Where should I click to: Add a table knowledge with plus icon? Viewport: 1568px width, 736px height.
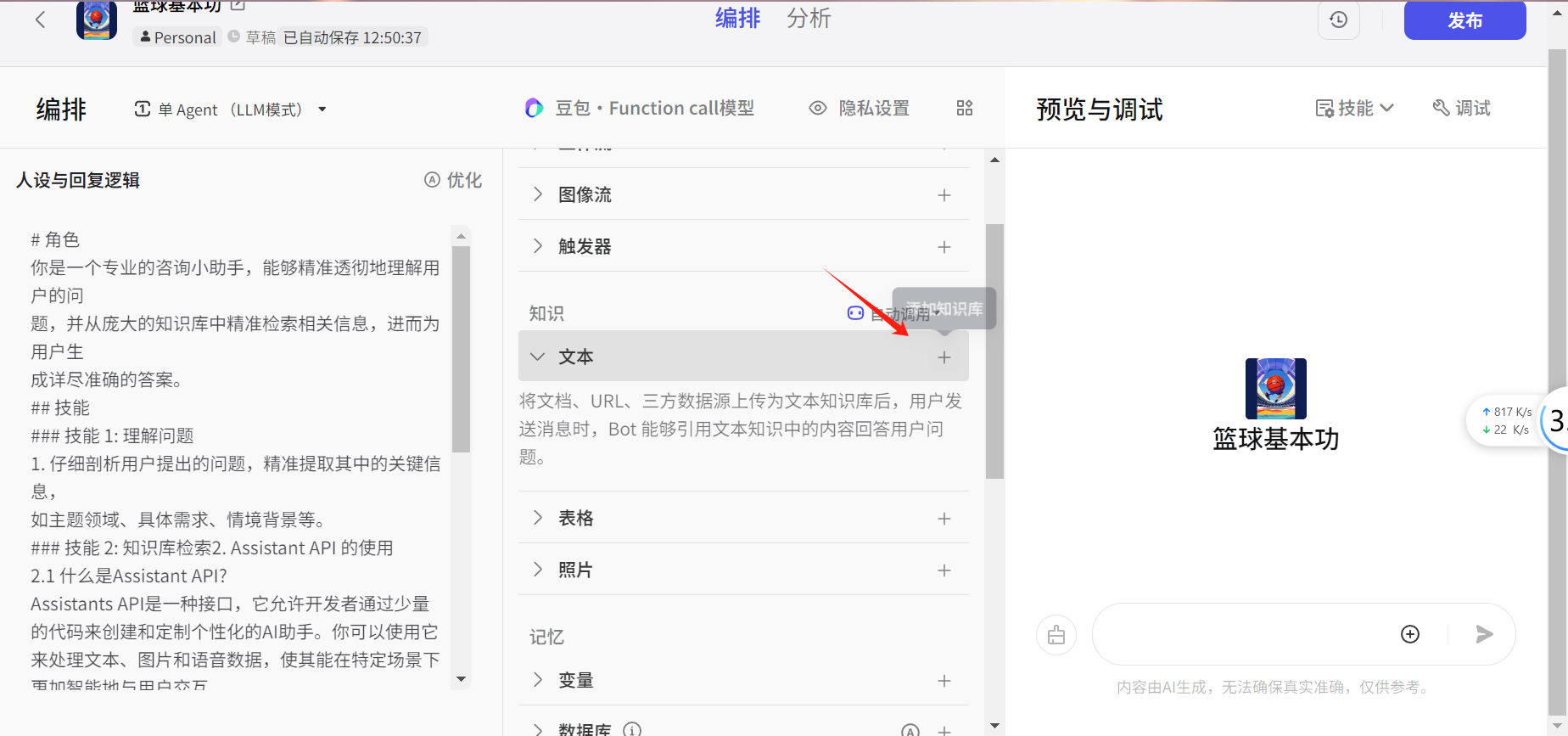[x=944, y=519]
